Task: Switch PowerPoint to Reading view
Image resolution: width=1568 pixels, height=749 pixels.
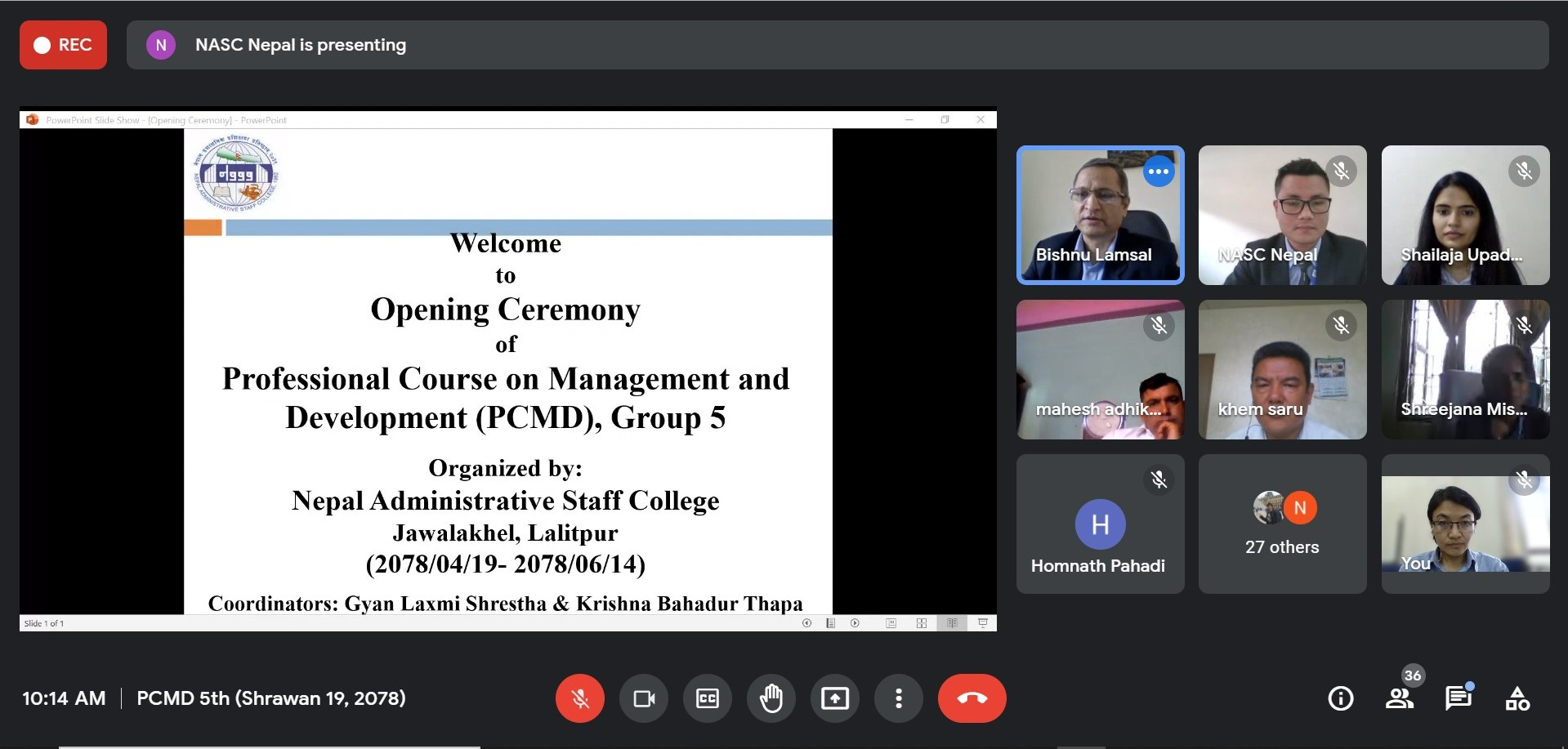Action: (x=952, y=623)
